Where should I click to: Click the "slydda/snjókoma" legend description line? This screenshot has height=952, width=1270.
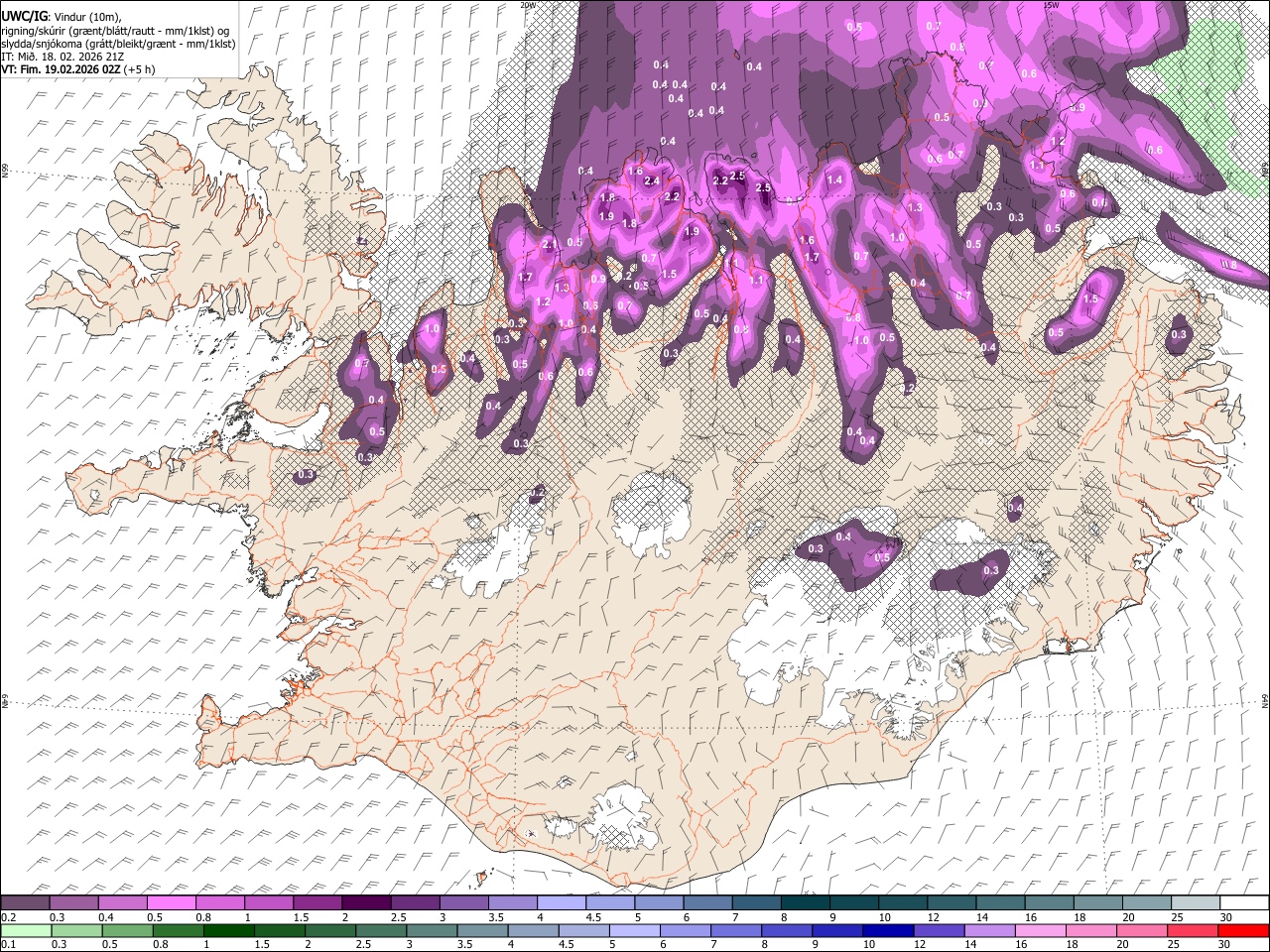pos(118,44)
